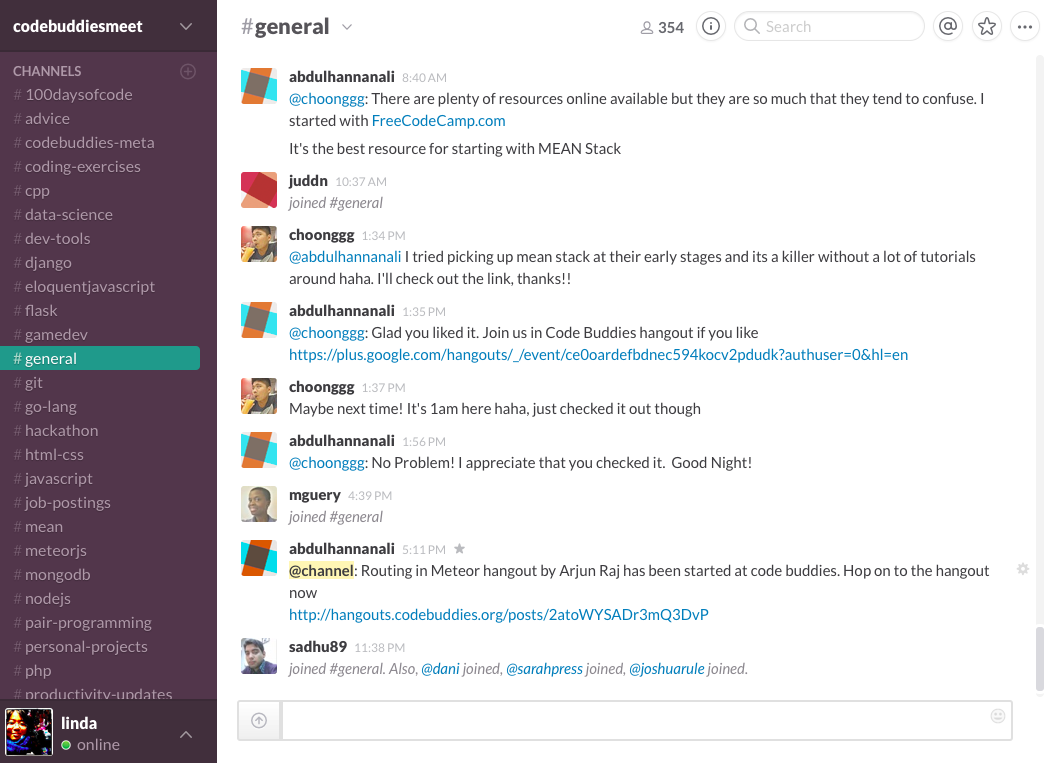Open the emoji picker in the message box

[997, 716]
